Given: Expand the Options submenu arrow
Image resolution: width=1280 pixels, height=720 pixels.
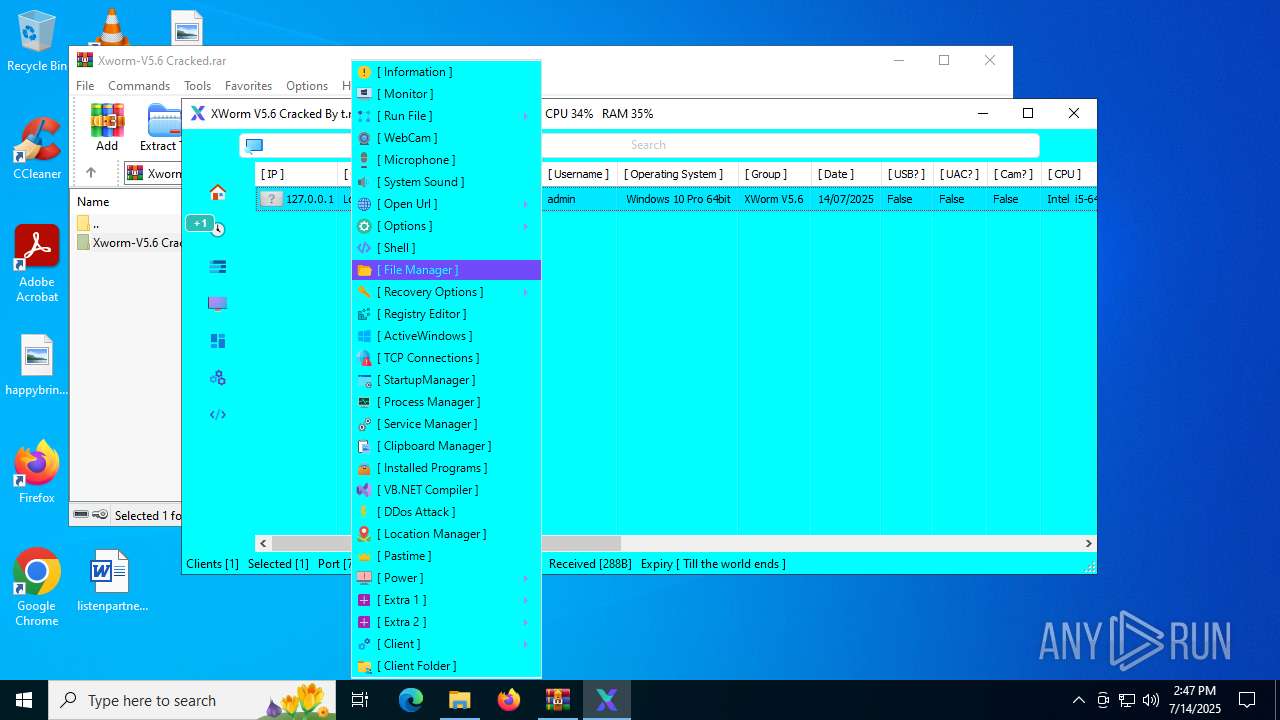Looking at the screenshot, I should point(525,226).
